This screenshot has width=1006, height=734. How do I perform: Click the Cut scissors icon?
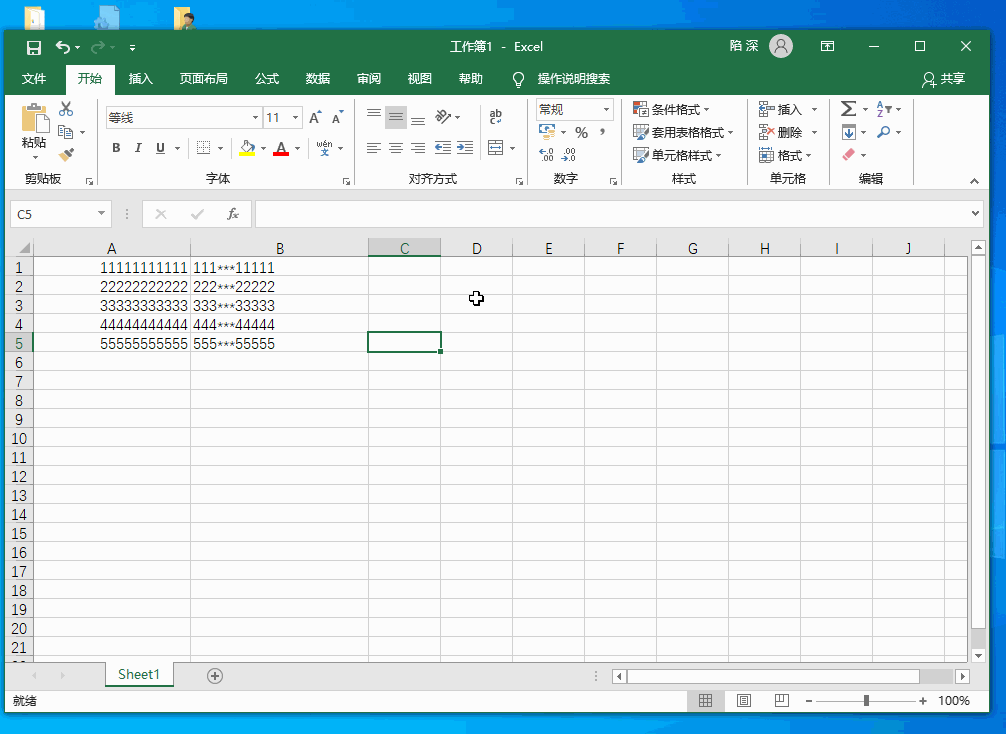pos(66,109)
